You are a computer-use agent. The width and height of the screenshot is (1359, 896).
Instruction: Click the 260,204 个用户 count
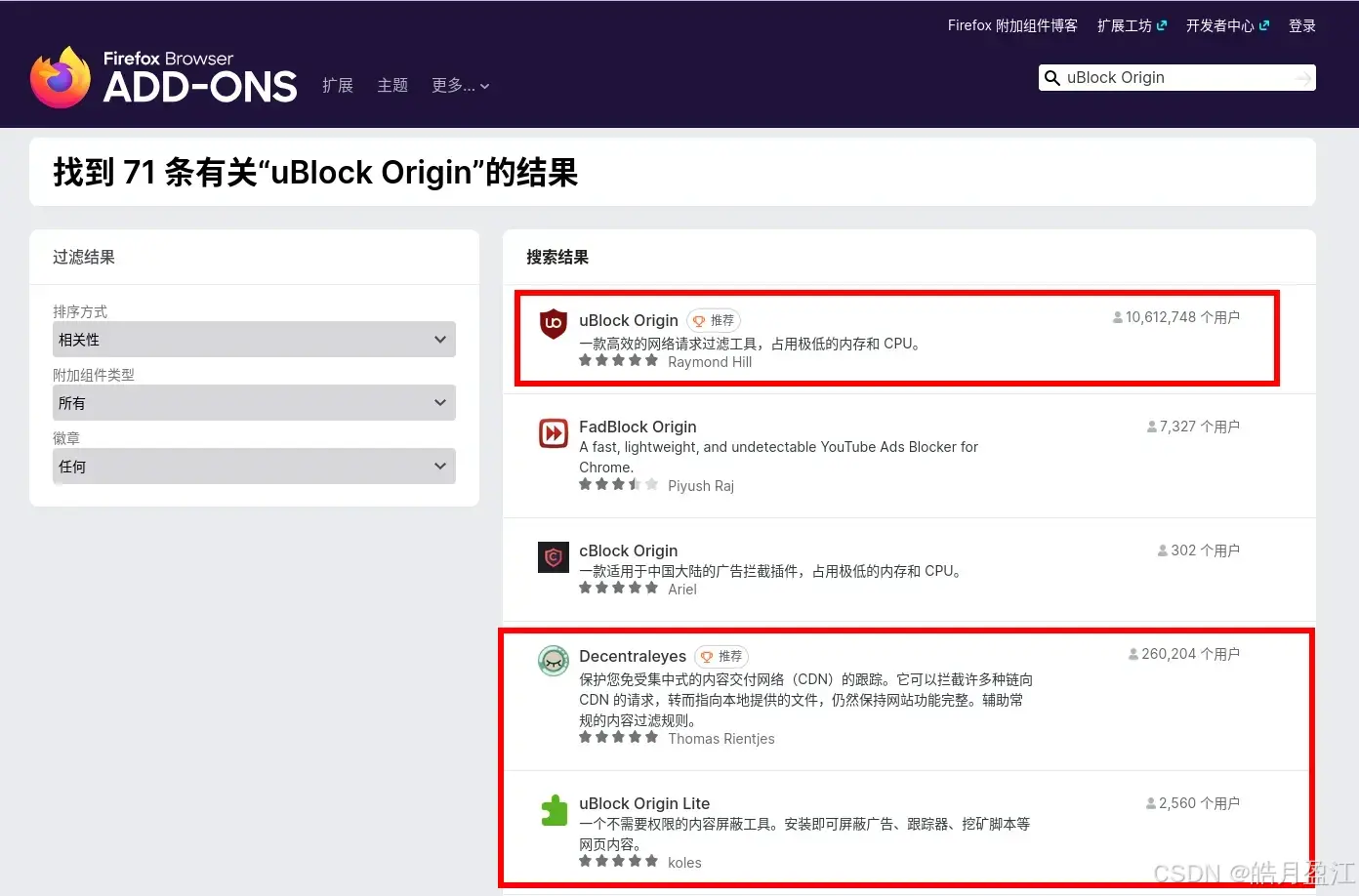pyautogui.click(x=1184, y=654)
